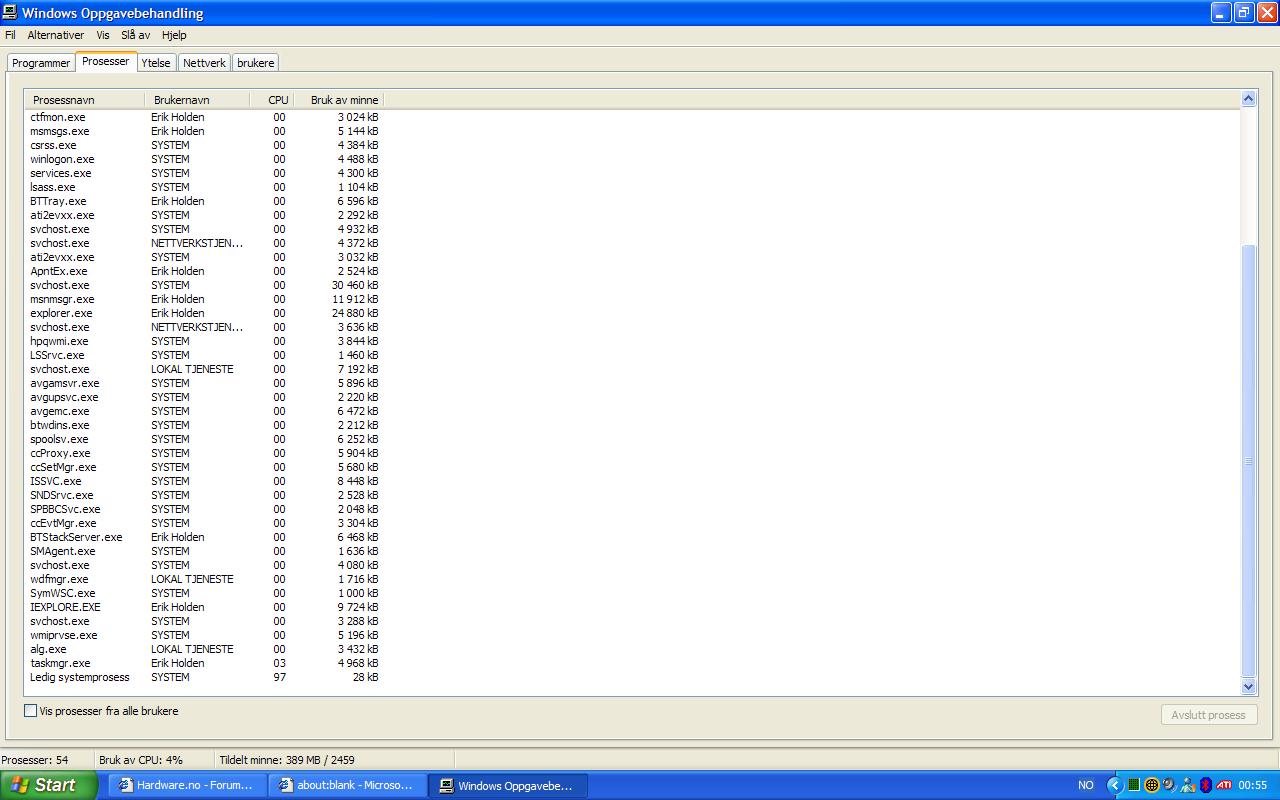
Task: Select the Prosesser tab
Action: click(106, 61)
